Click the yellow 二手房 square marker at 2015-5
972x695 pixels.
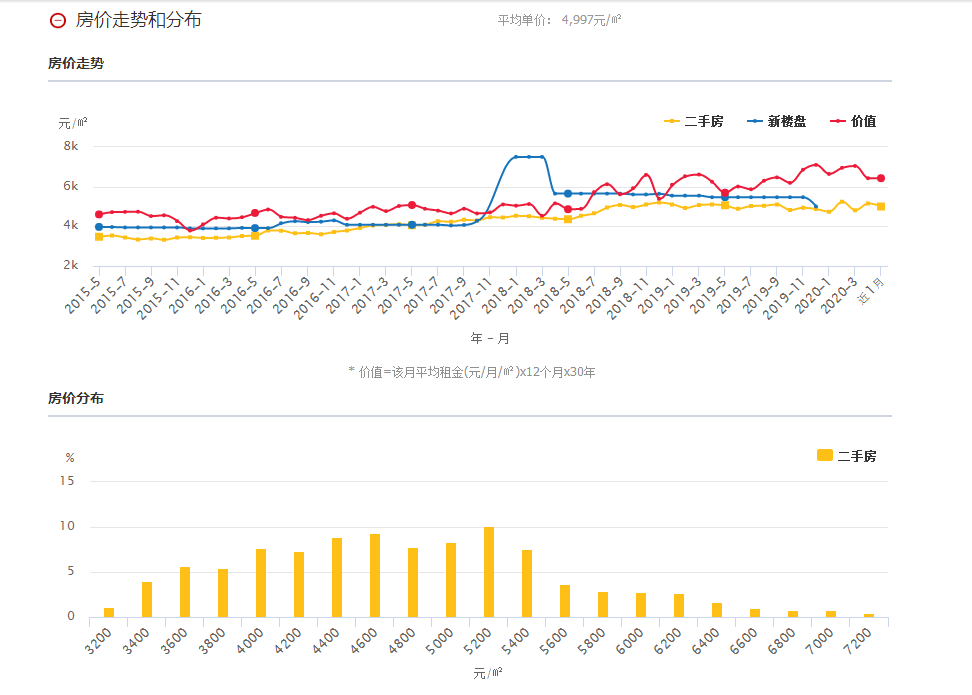pos(99,237)
